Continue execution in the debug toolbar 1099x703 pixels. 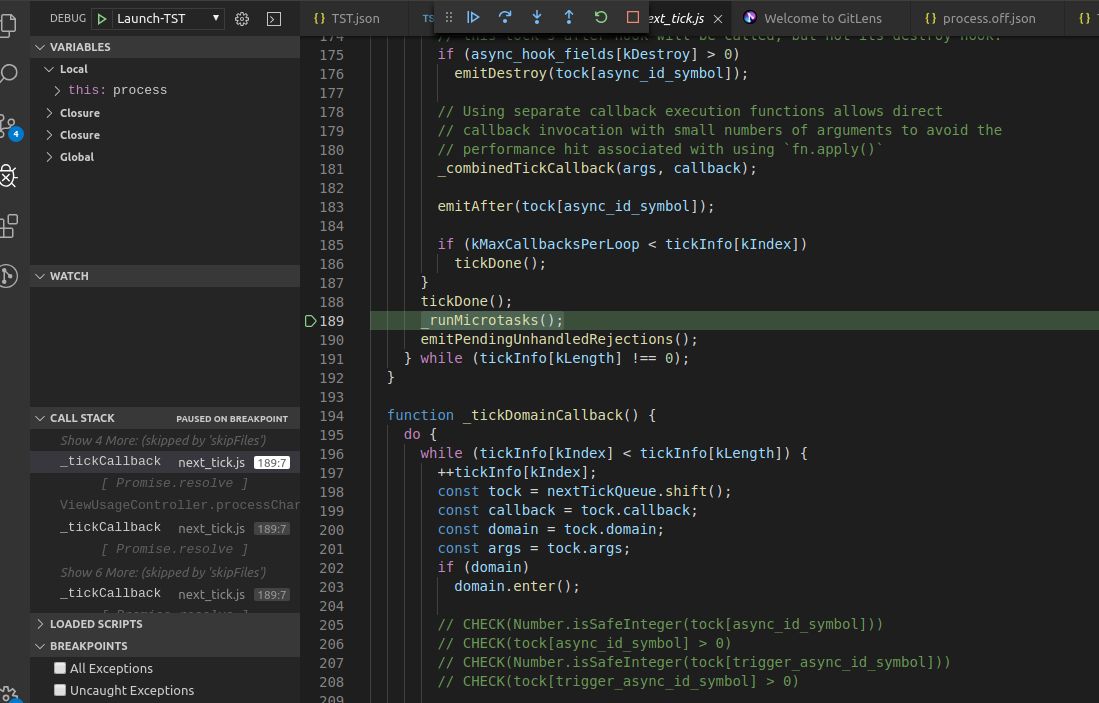point(473,17)
